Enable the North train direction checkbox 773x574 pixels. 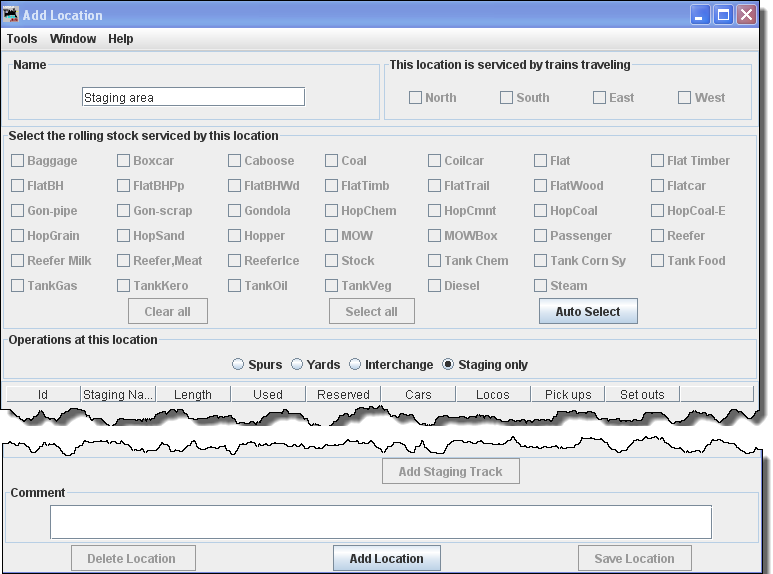[x=415, y=98]
